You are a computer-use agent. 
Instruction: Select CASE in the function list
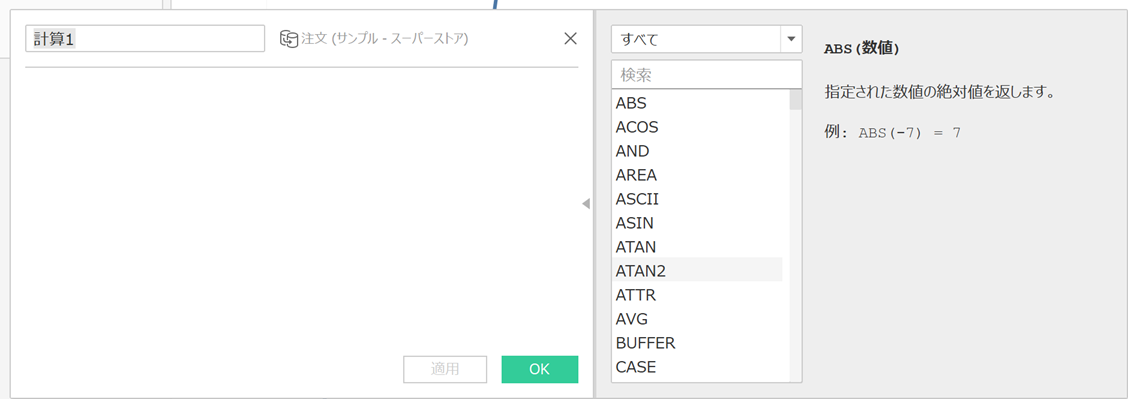[697, 367]
